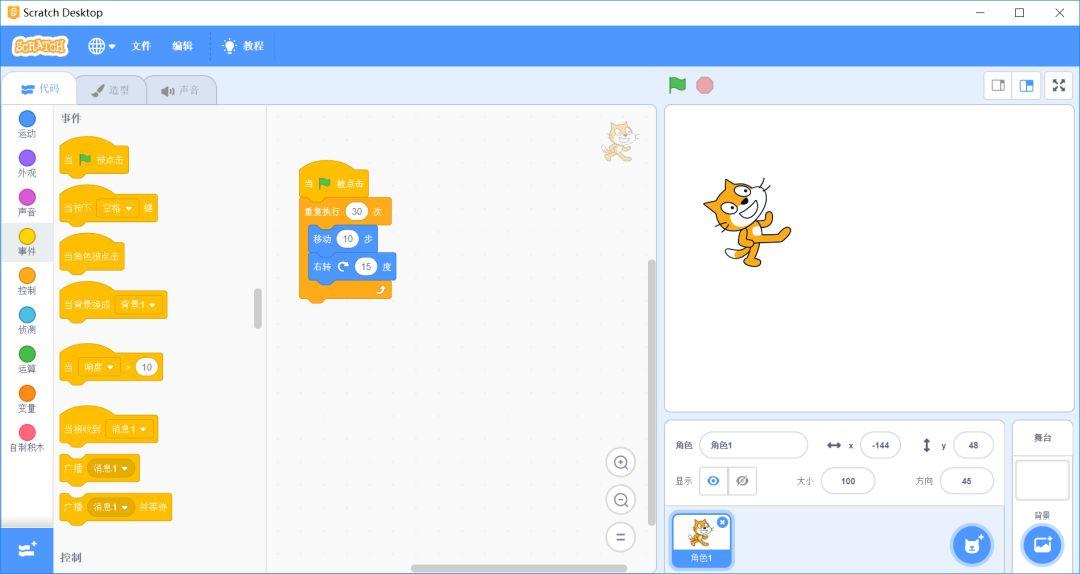Click the cat sprite on stage

coord(746,222)
